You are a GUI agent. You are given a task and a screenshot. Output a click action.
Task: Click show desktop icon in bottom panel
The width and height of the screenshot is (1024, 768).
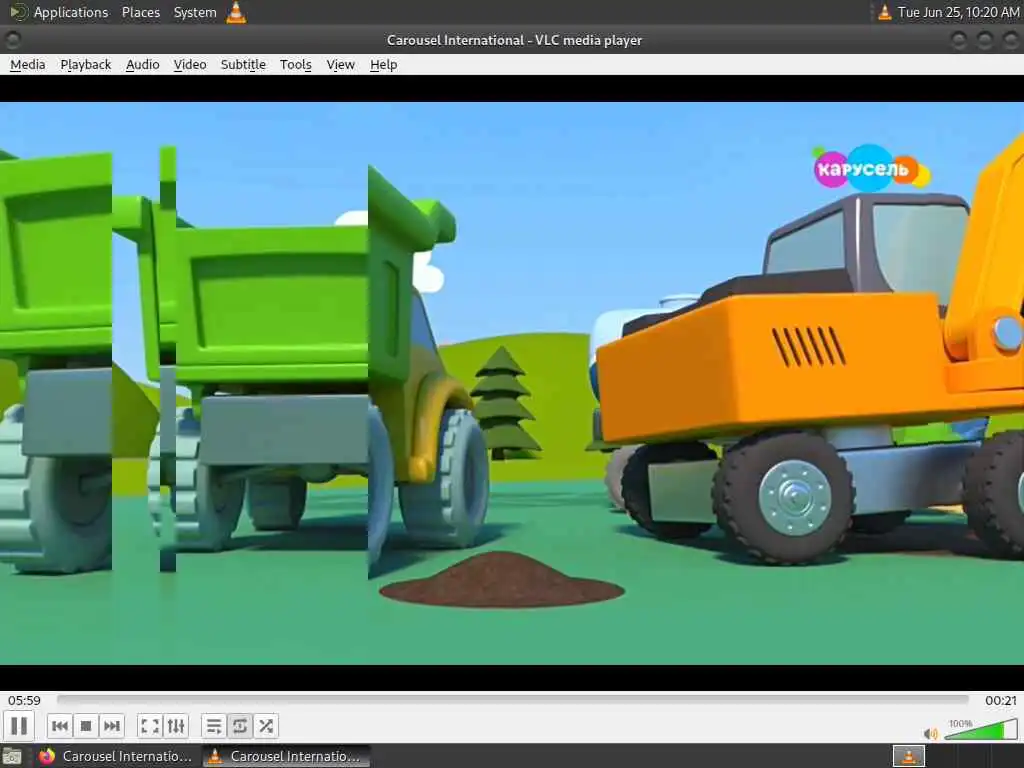tap(12, 756)
